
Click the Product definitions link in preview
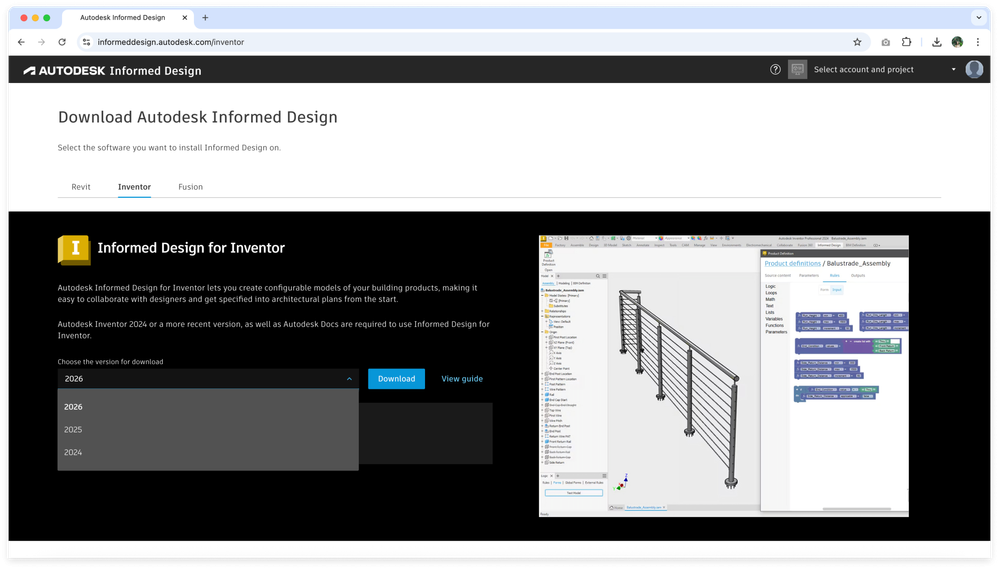[793, 263]
